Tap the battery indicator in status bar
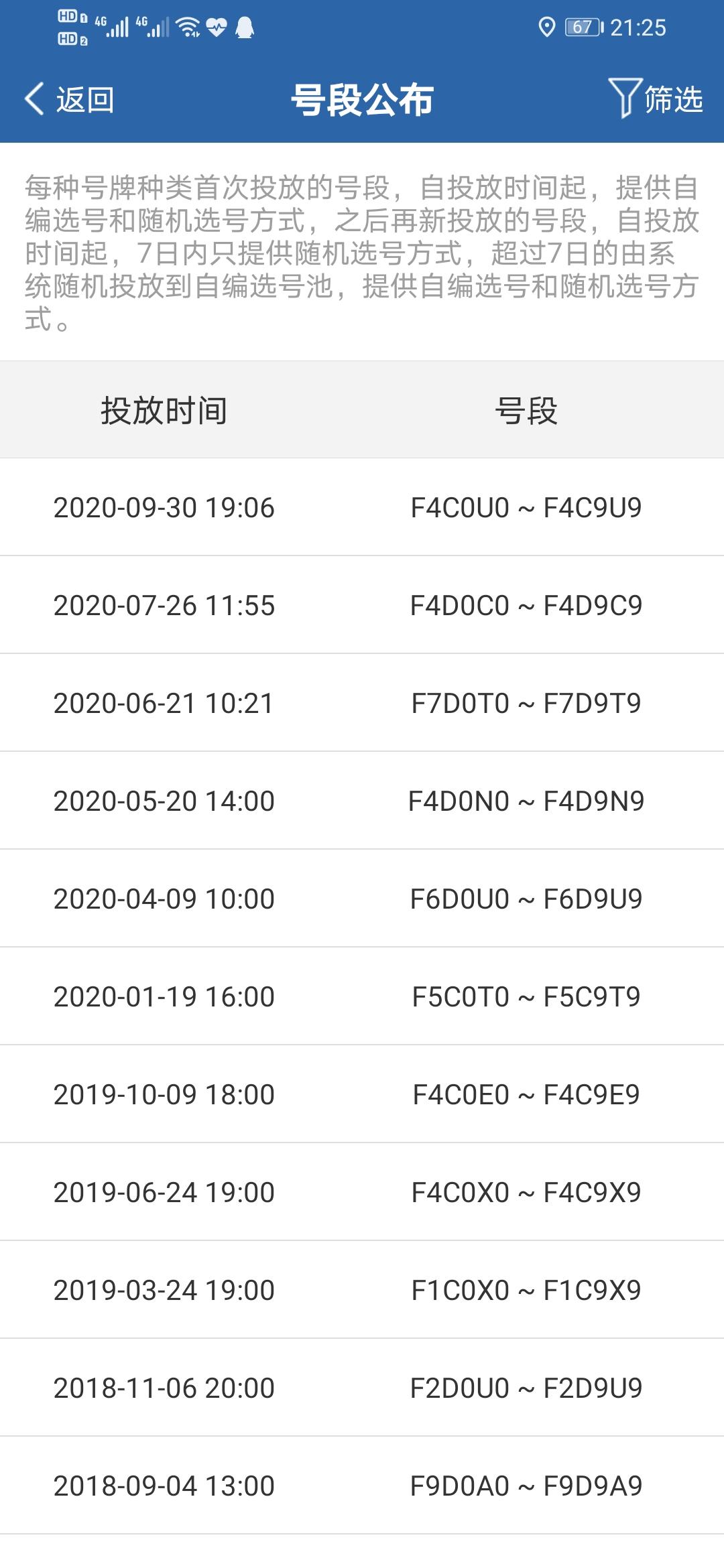The width and height of the screenshot is (724, 1568). pyautogui.click(x=584, y=27)
